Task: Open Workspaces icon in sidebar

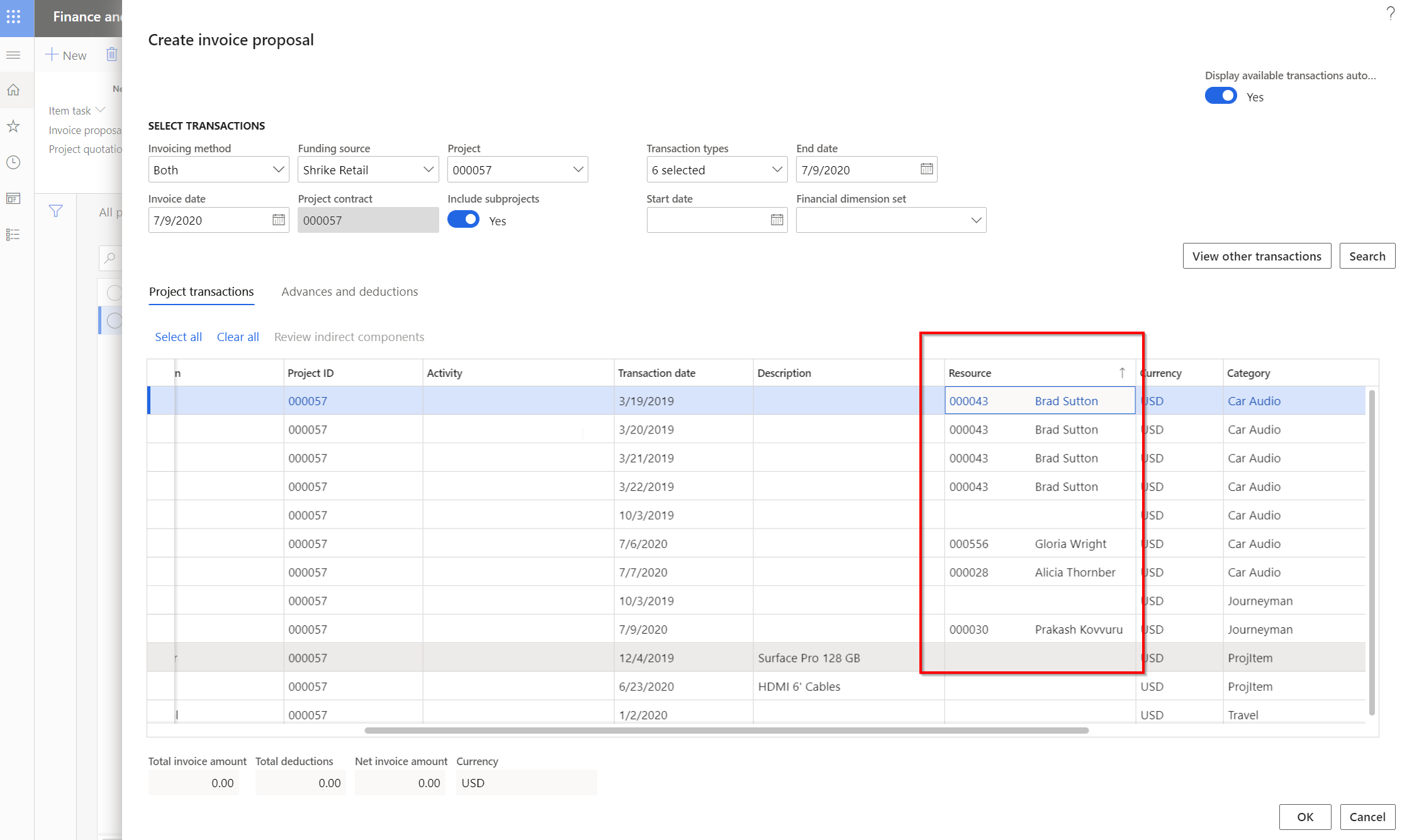Action: tap(13, 199)
